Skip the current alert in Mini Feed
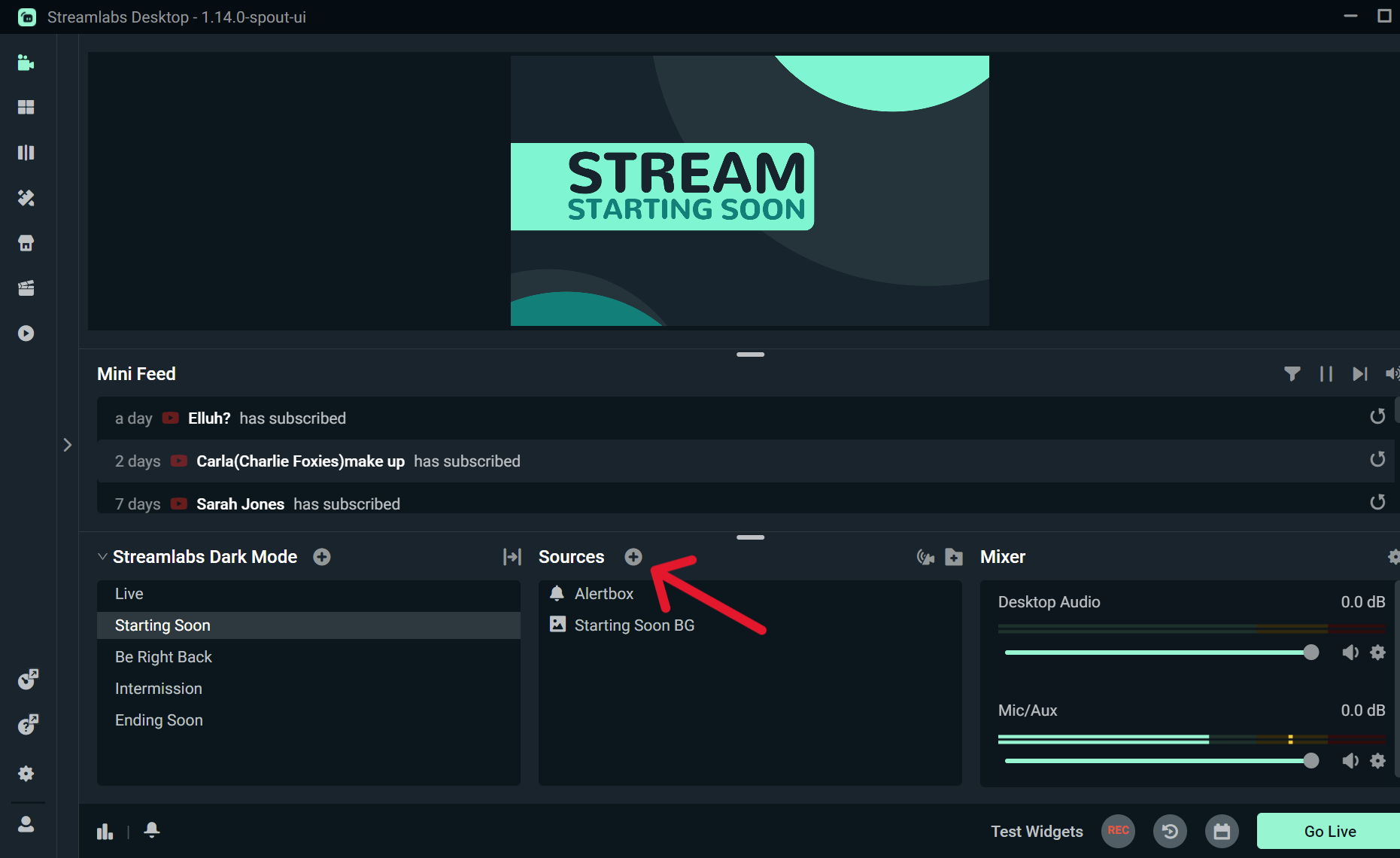 point(1360,374)
